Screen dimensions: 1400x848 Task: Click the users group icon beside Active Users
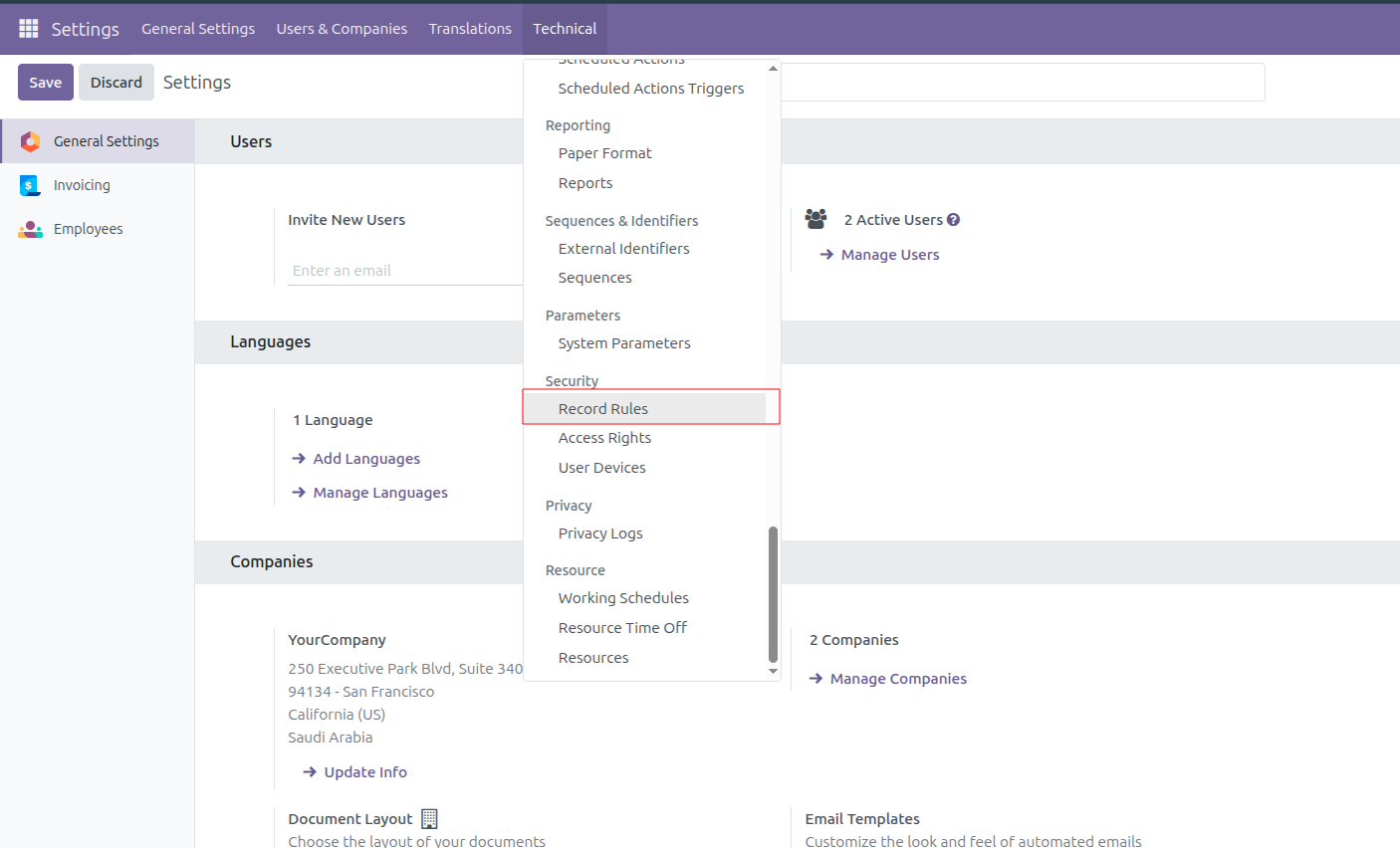[817, 219]
